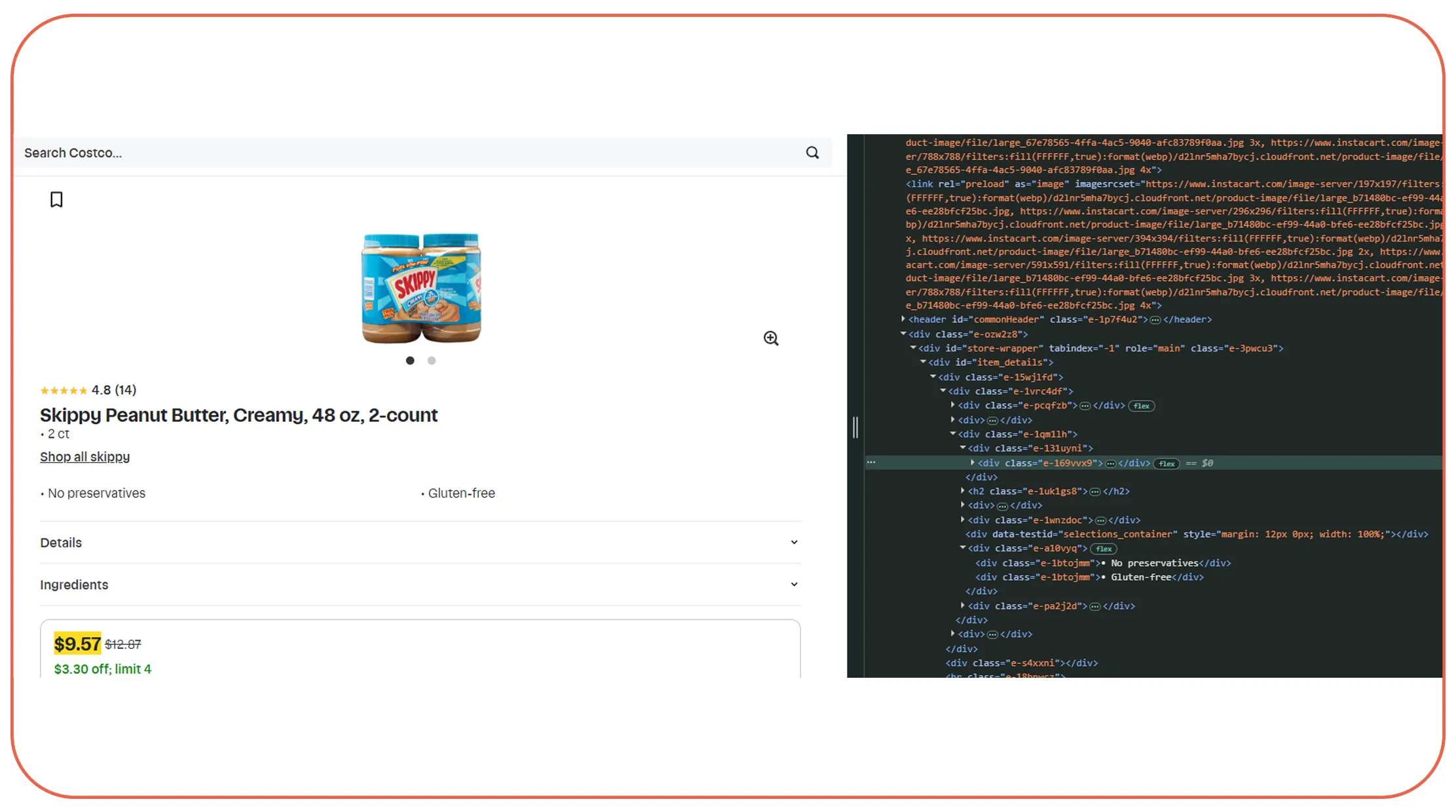Click the ellipsis badge in selected div e-169vvx9
Viewport: 1456px width, 812px height.
pos(1110,464)
